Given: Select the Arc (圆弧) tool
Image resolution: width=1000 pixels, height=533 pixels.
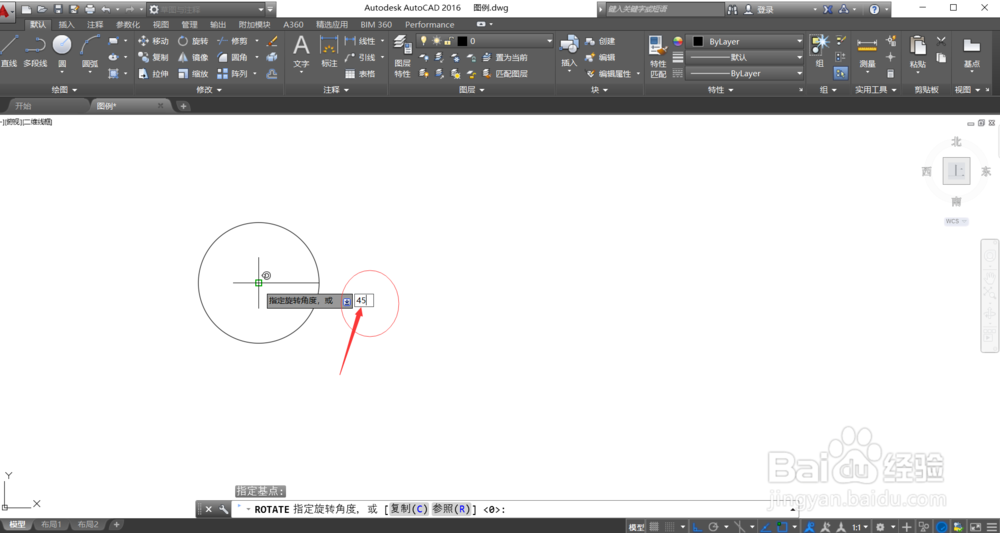Looking at the screenshot, I should 90,51.
